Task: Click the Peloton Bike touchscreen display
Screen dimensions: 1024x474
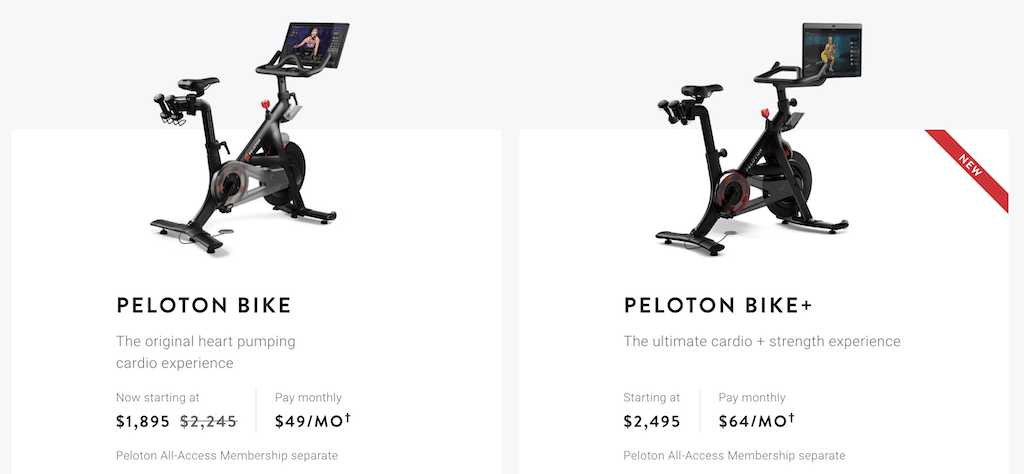Action: click(316, 45)
